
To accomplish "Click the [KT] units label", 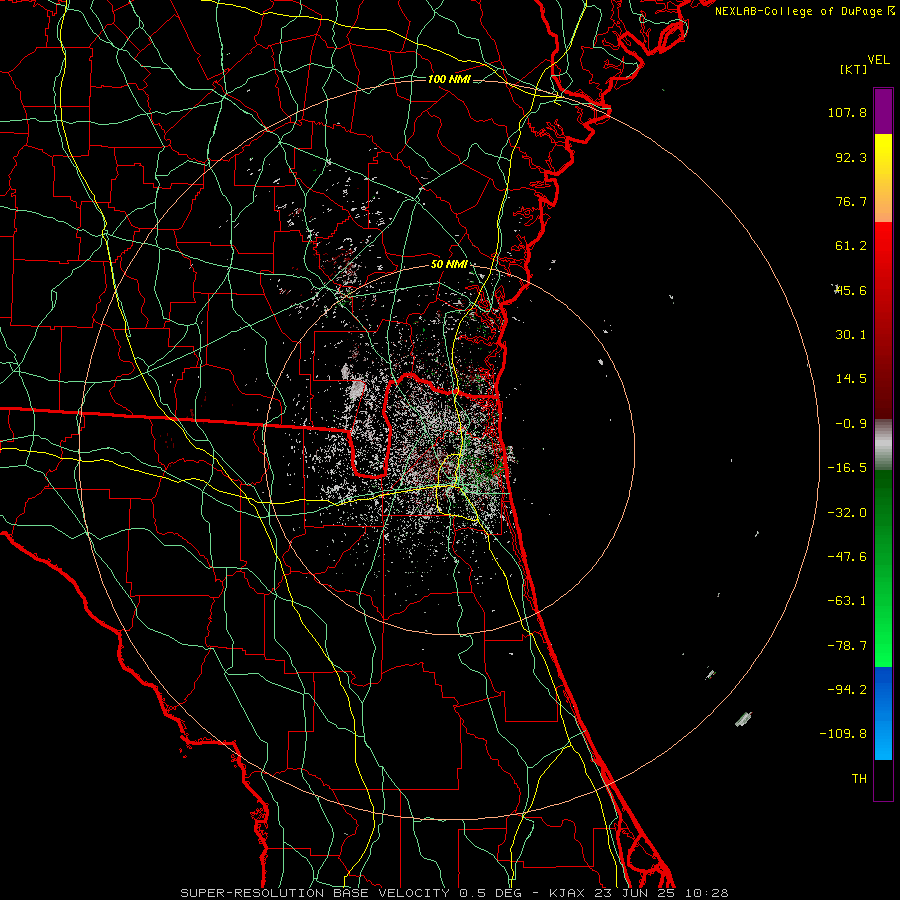I will pyautogui.click(x=853, y=69).
